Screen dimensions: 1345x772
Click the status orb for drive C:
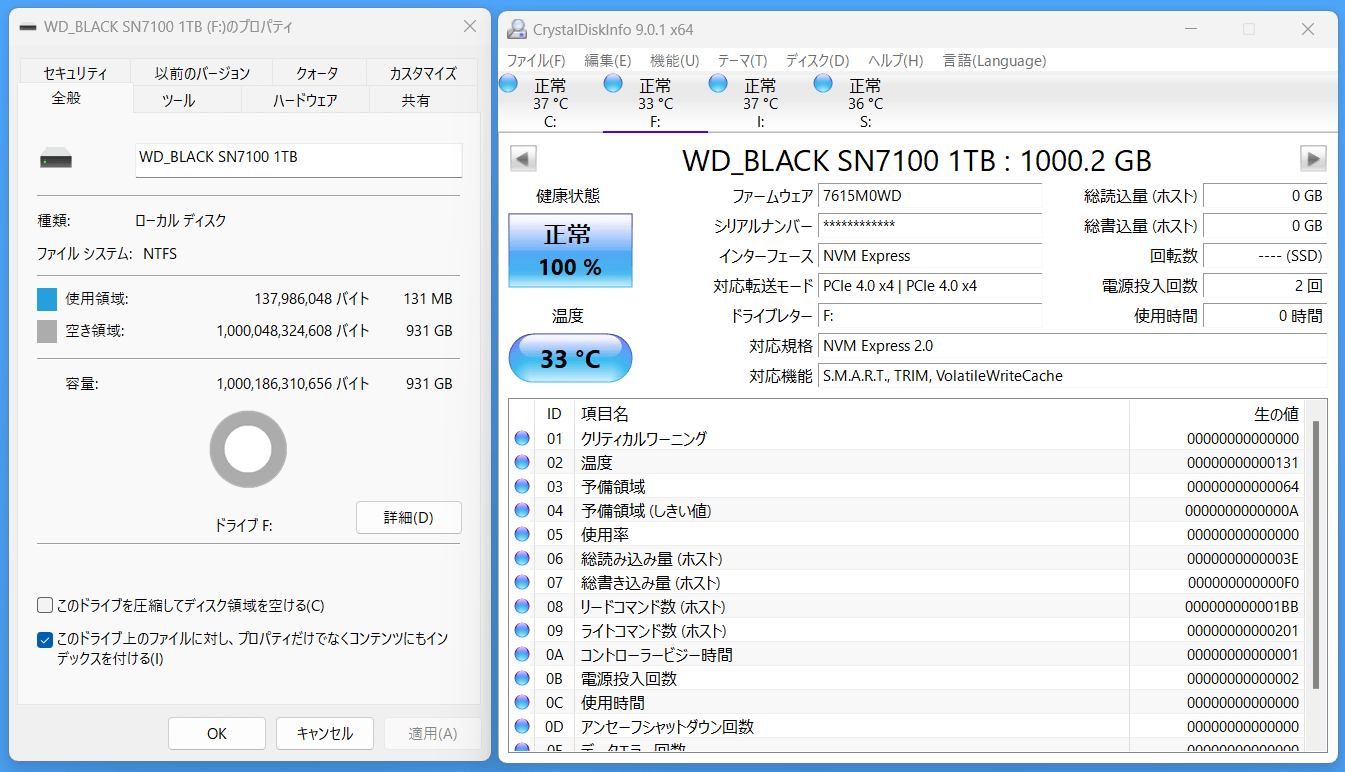[509, 83]
